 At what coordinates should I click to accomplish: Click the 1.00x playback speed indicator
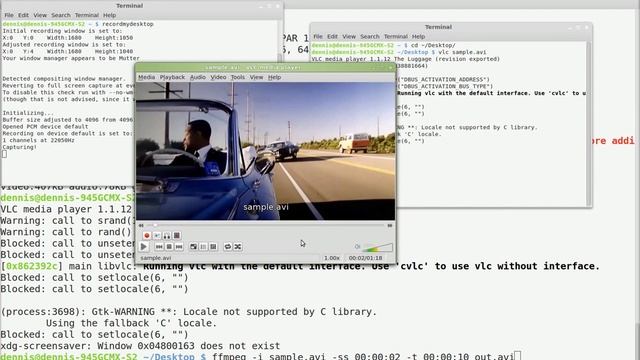[331, 258]
